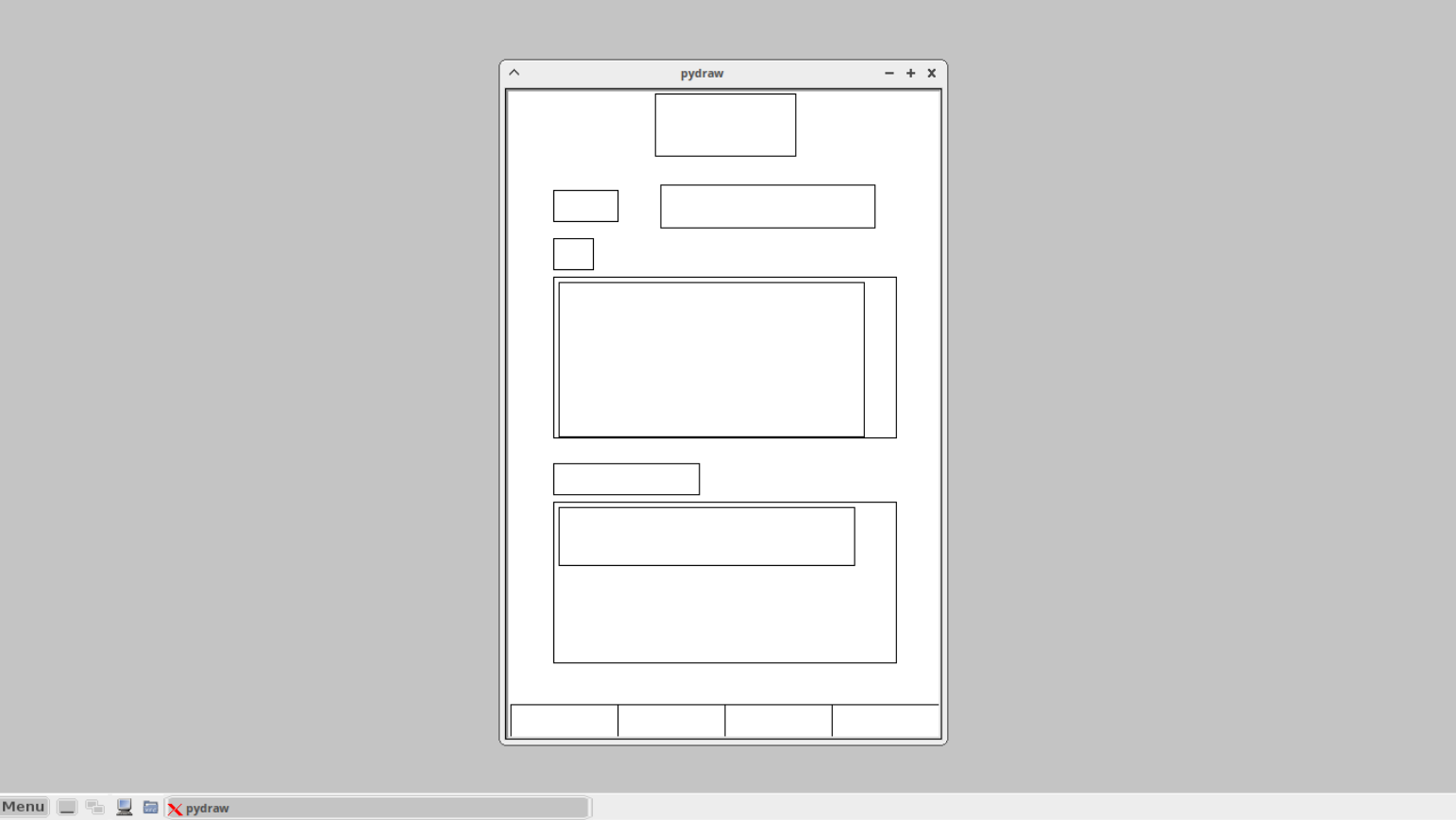Click the overlapping windows switcher taskbar icon

[x=94, y=807]
